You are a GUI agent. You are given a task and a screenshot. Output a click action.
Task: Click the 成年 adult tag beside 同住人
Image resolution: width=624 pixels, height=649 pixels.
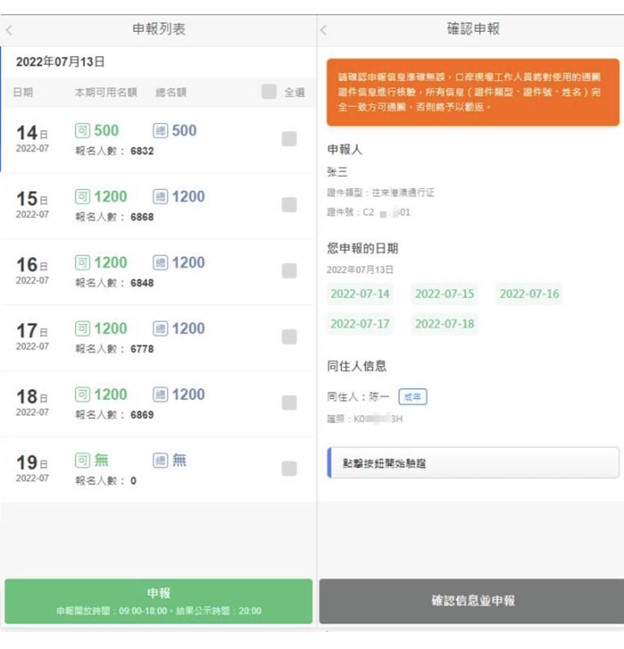(x=412, y=397)
